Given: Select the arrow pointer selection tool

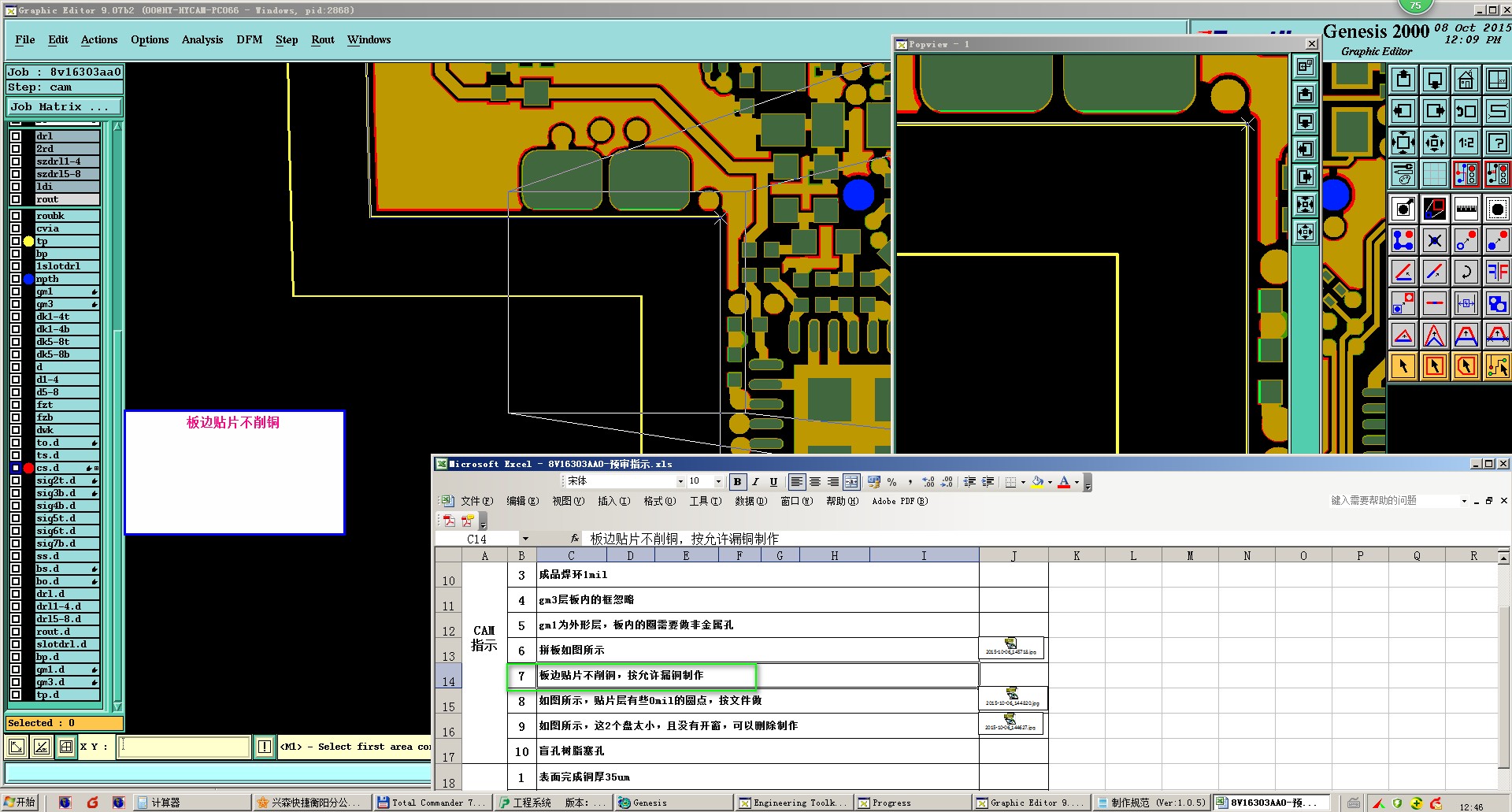Looking at the screenshot, I should pyautogui.click(x=1403, y=366).
